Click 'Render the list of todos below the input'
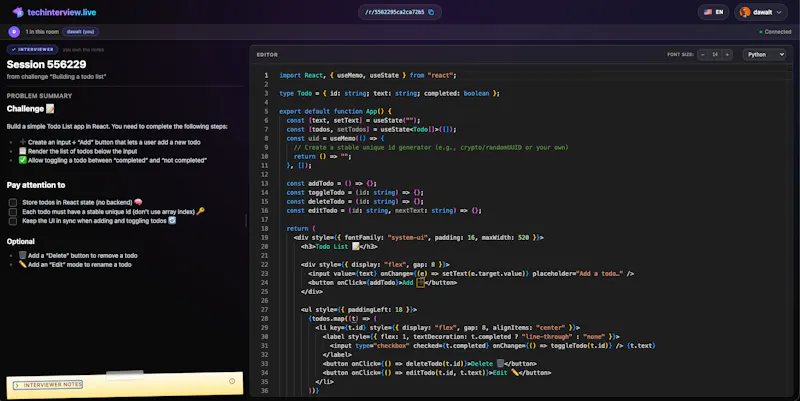800x401 pixels. (82, 151)
